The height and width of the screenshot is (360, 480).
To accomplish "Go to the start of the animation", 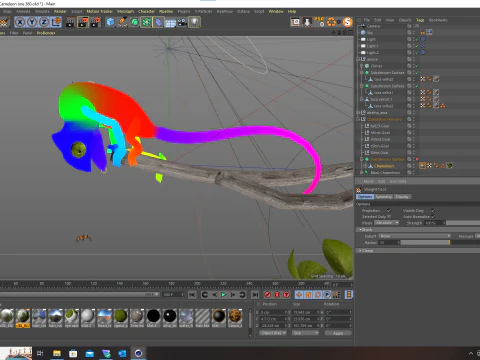I will pos(192,295).
